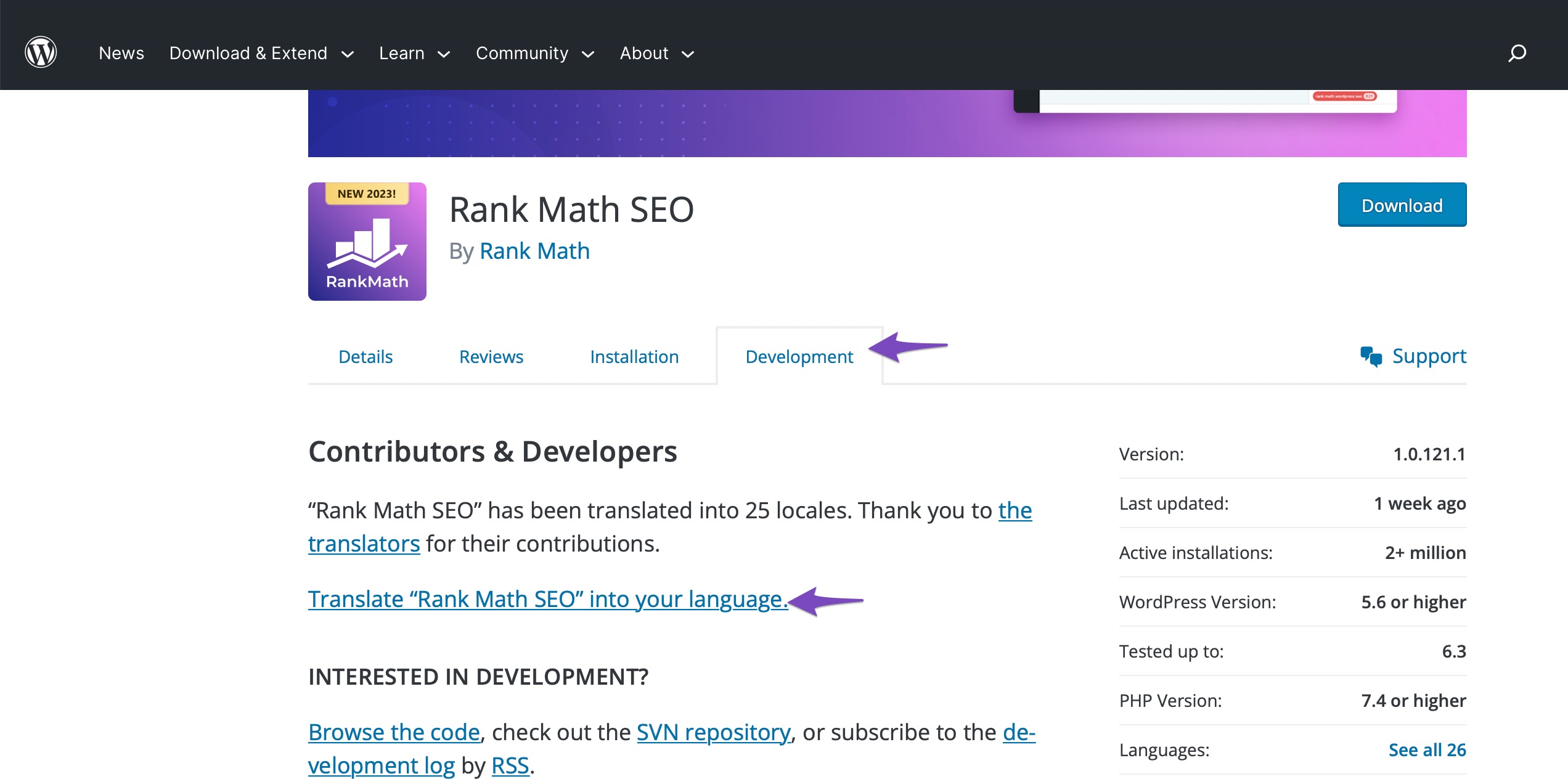Viewport: 1568px width, 779px height.
Task: Switch to the Development tab
Action: pos(798,355)
